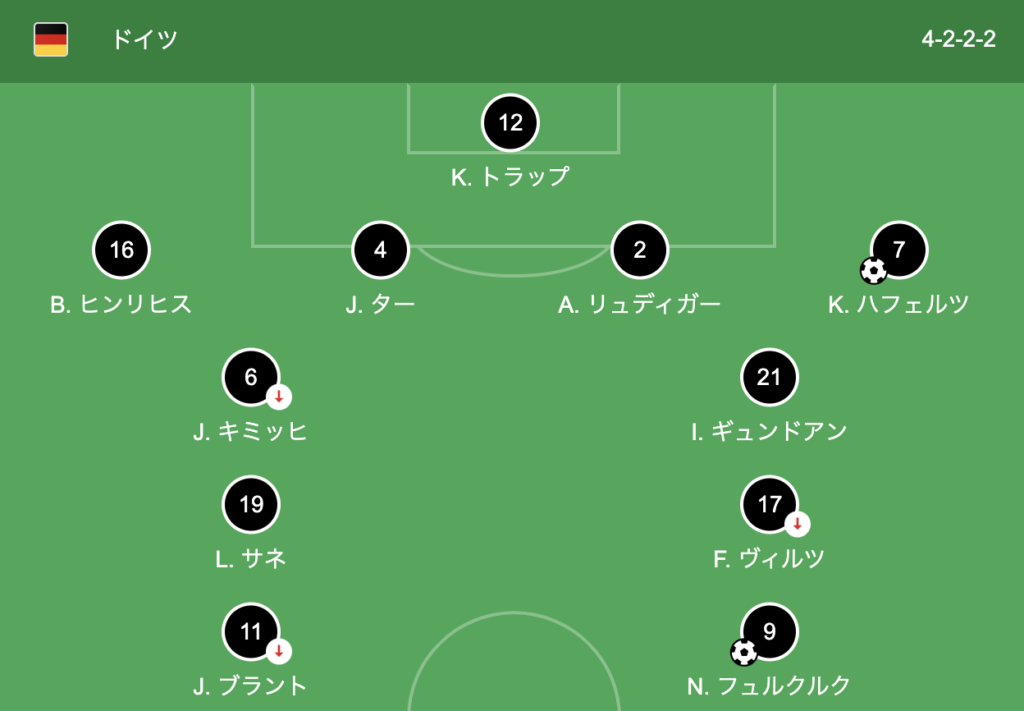The width and height of the screenshot is (1024, 711).
Task: Click substitution arrow on number 6
Action: (279, 397)
